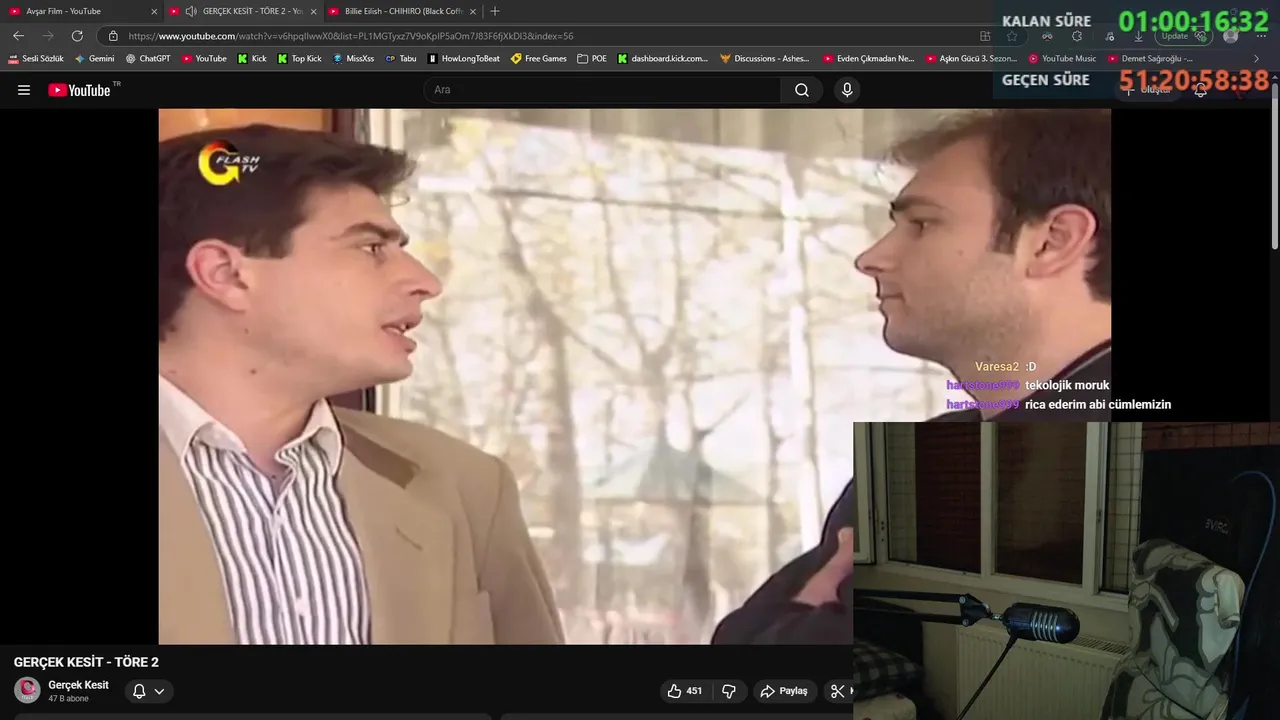The image size is (1280, 720).
Task: Open the Aşkın Gücü 3. Sezon bookmark
Action: tap(972, 59)
